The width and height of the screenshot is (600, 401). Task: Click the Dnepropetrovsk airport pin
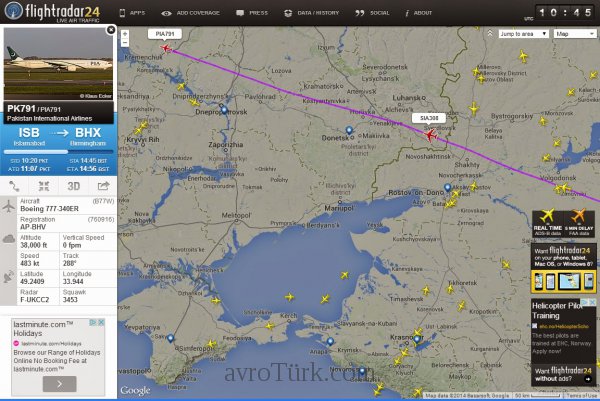(224, 111)
